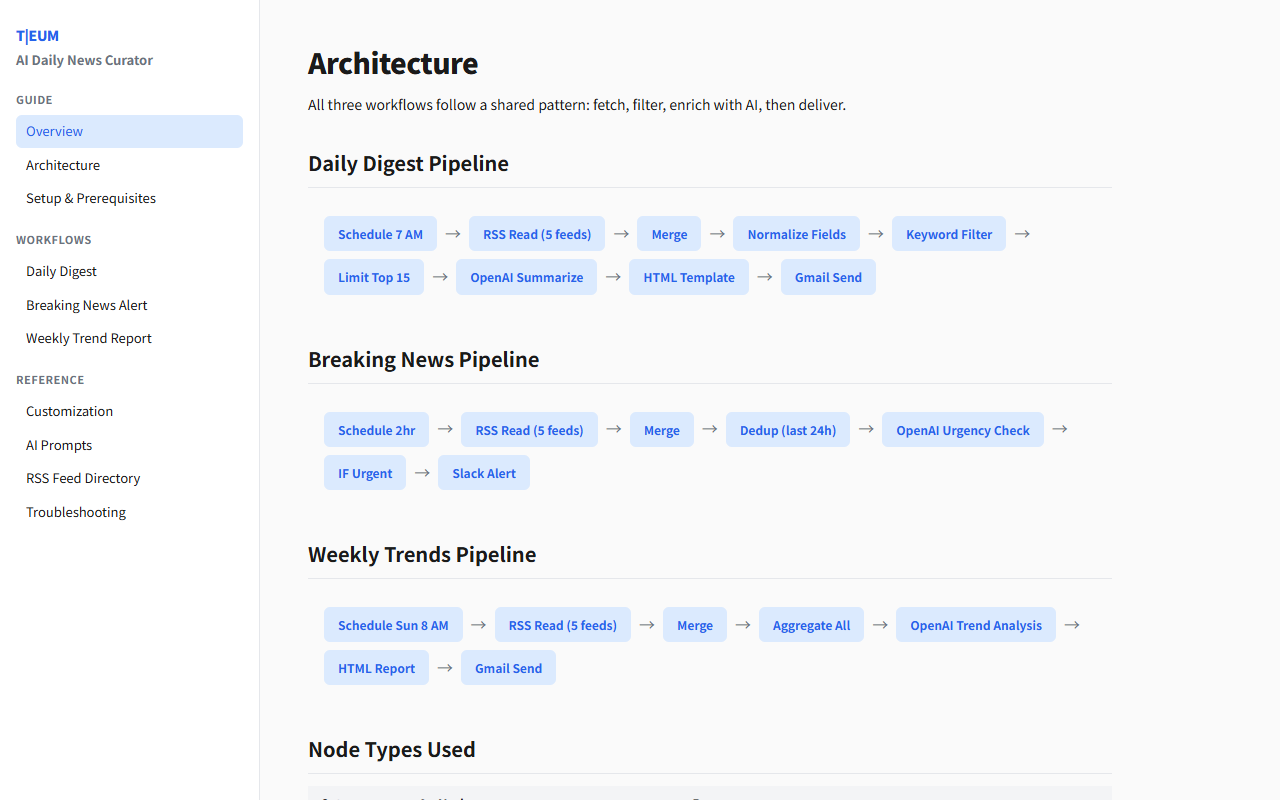Open the Customization reference page
1280x800 pixels.
(69, 411)
